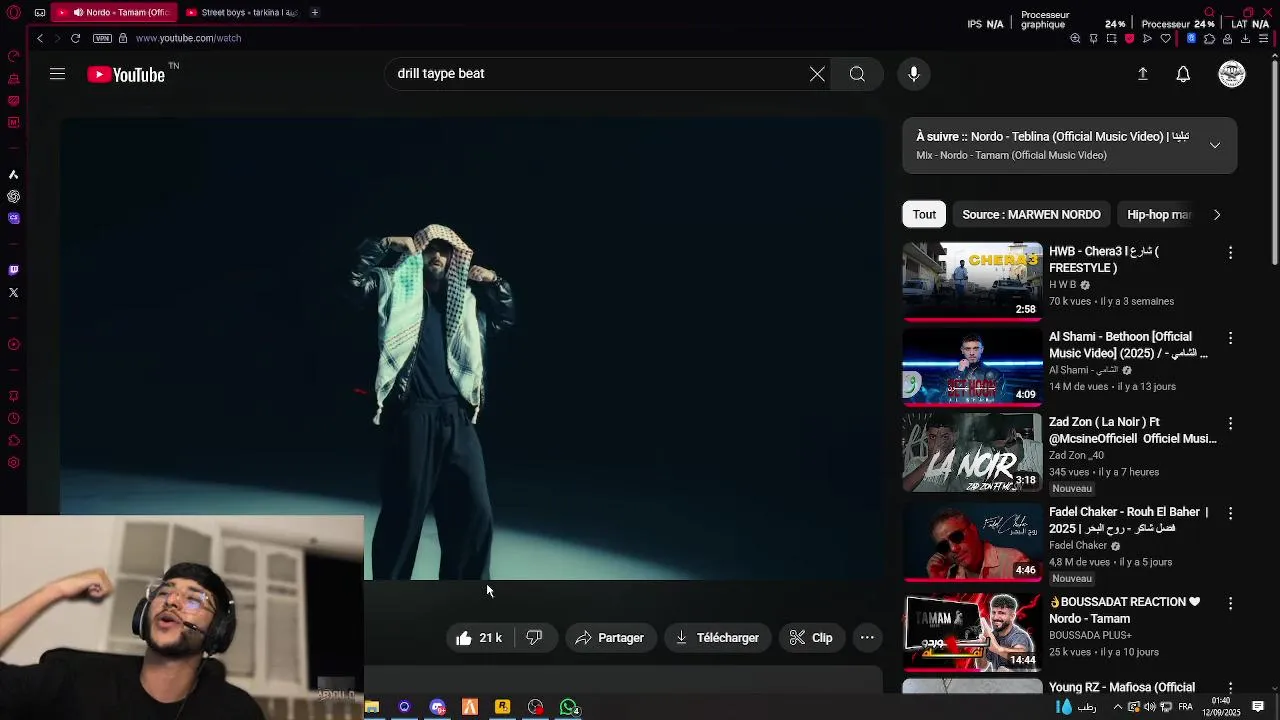Image resolution: width=1280 pixels, height=720 pixels.
Task: Open the zoom magnifier in address bar
Action: [1075, 39]
